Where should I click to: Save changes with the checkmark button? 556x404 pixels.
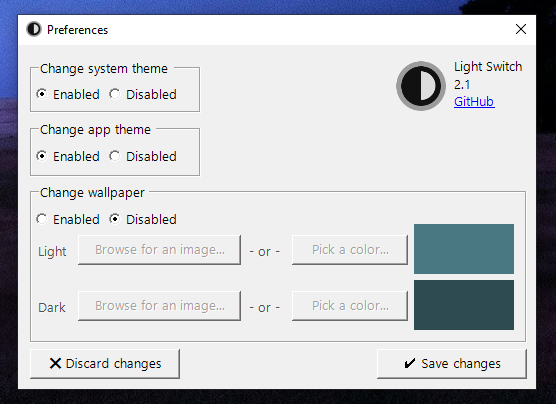point(452,364)
